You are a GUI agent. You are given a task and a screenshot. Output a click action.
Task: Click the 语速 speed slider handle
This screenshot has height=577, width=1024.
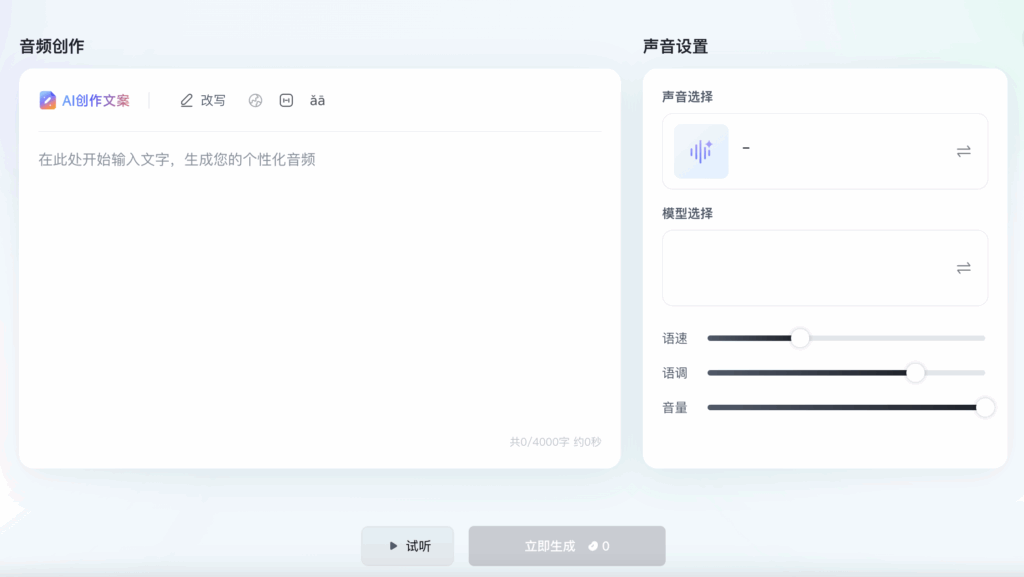pos(800,338)
